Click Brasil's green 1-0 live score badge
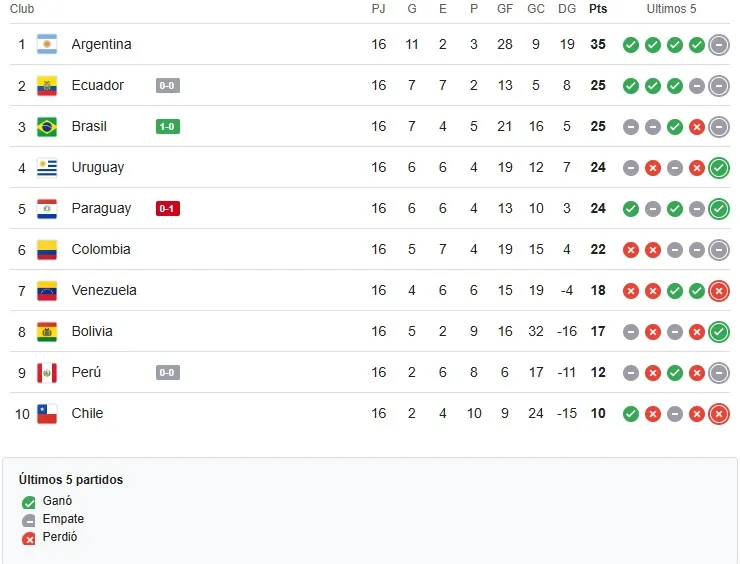Screen dimensions: 740x564 [167, 127]
